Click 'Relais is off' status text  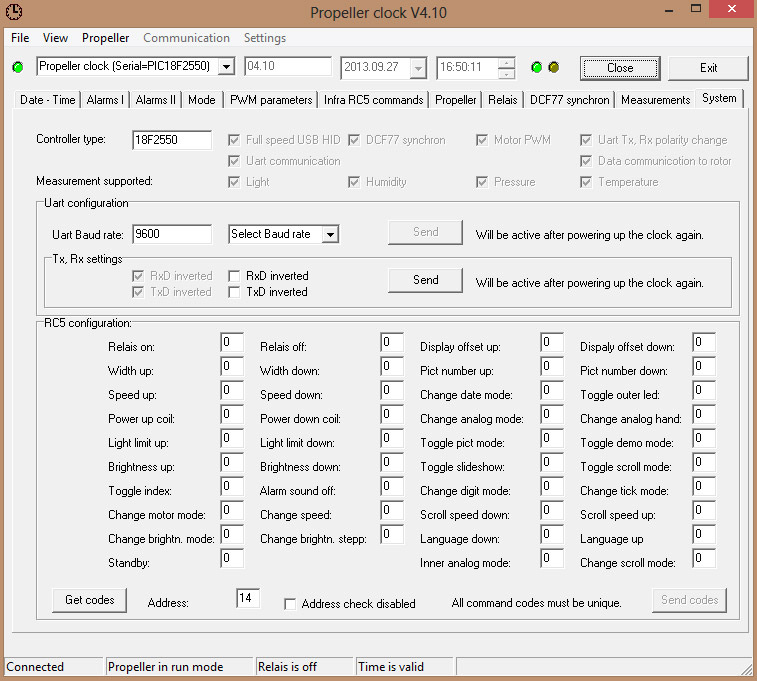coord(287,667)
